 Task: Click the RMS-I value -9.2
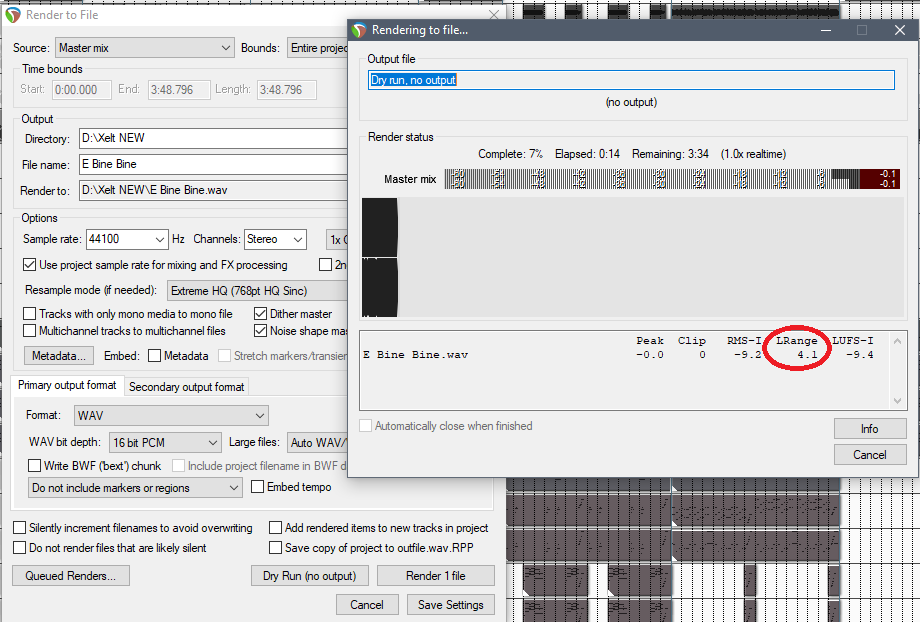click(748, 355)
